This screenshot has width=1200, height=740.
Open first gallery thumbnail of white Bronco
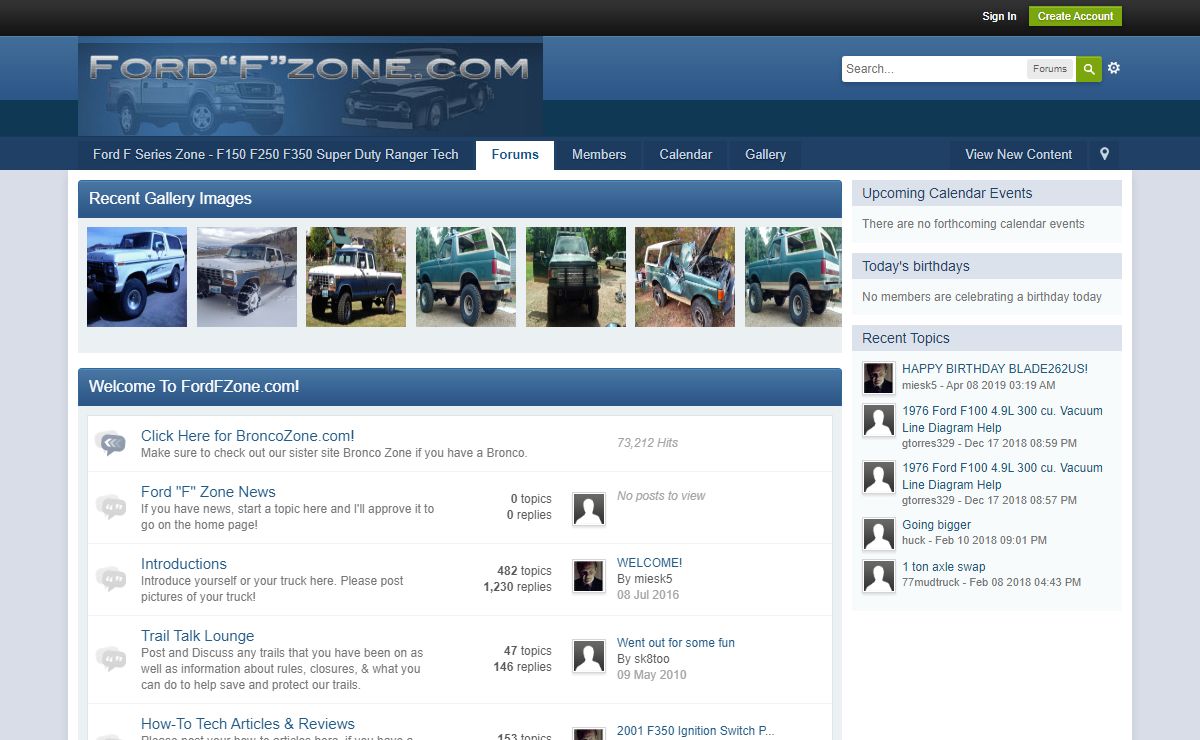click(137, 277)
